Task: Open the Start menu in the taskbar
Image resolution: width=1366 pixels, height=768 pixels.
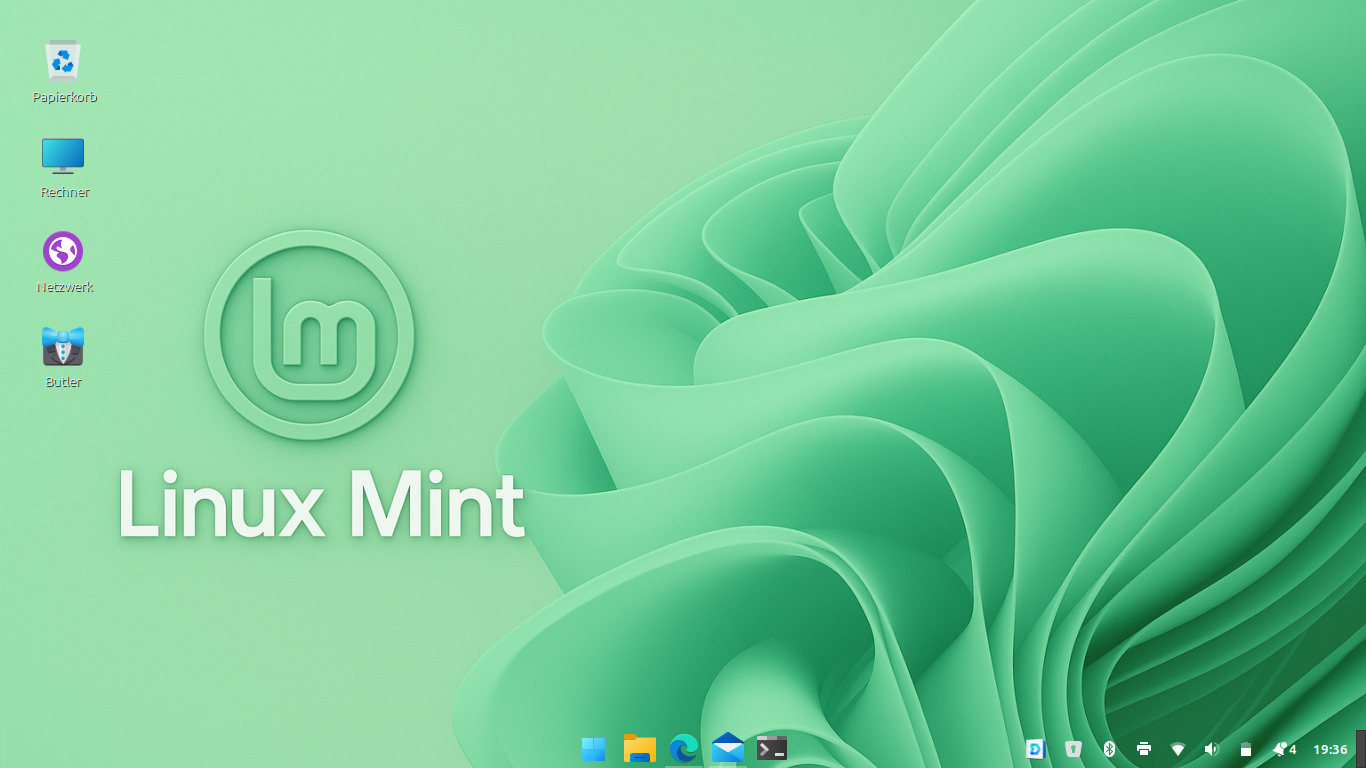Action: click(594, 749)
